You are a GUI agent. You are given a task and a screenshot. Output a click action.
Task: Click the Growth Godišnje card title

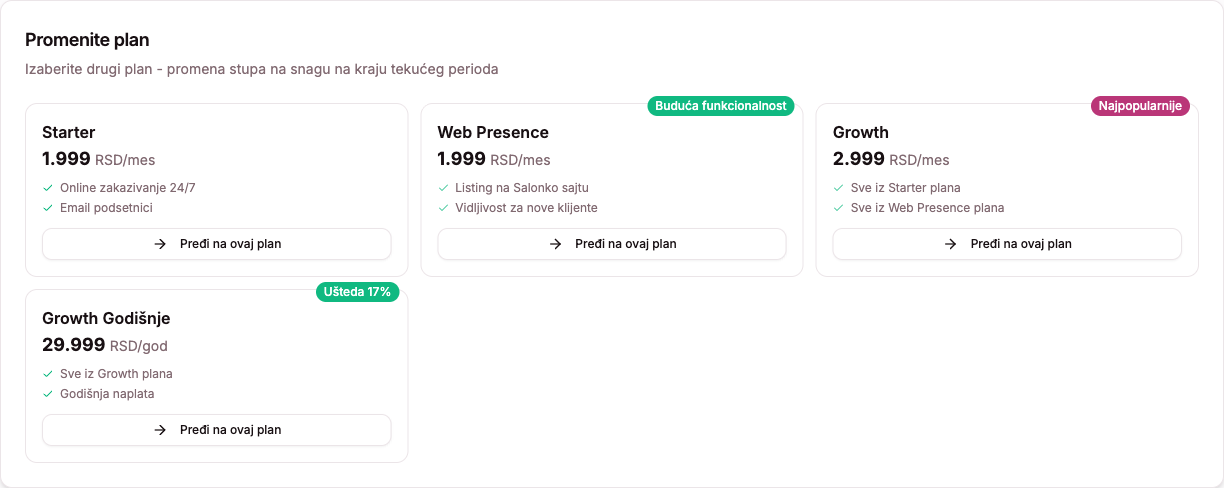106,318
